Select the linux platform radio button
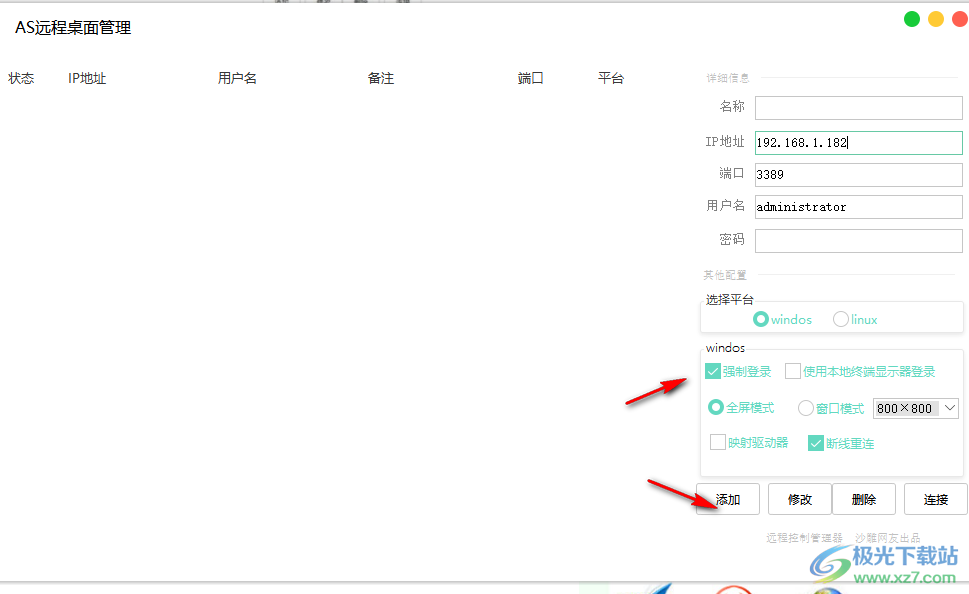This screenshot has width=969, height=594. click(x=840, y=319)
